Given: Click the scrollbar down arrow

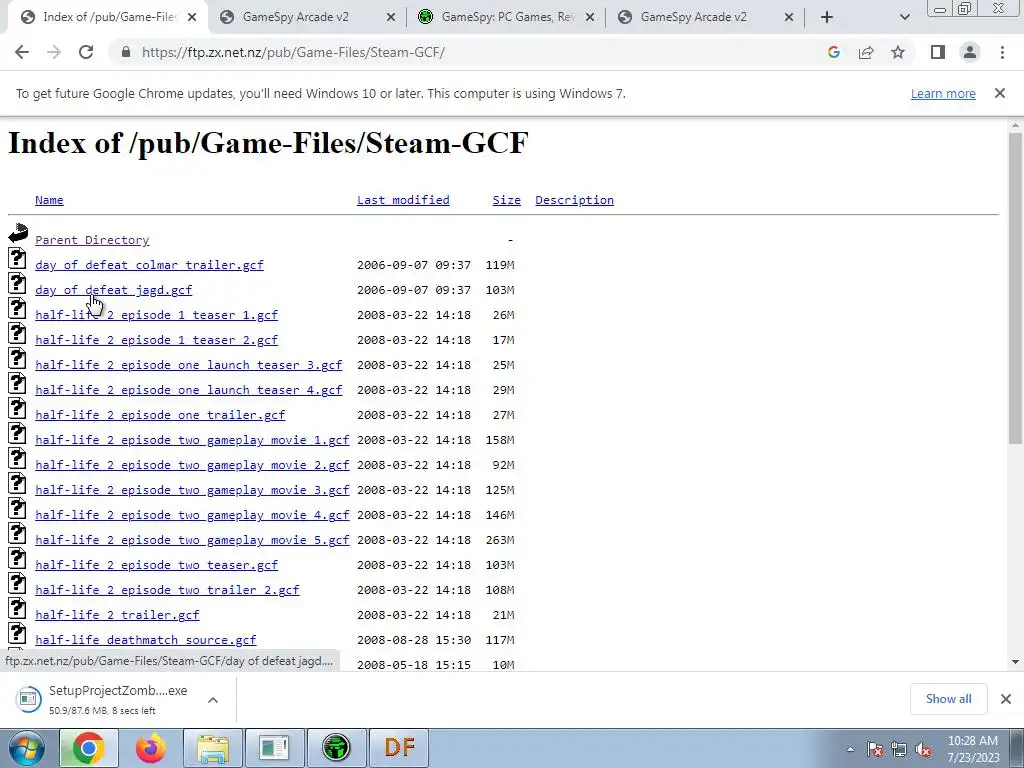Looking at the screenshot, I should tap(1015, 662).
